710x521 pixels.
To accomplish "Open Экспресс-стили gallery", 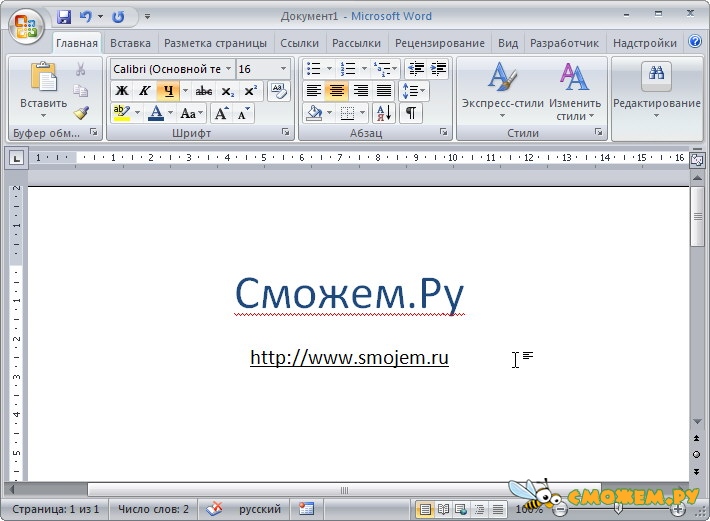I will point(503,90).
